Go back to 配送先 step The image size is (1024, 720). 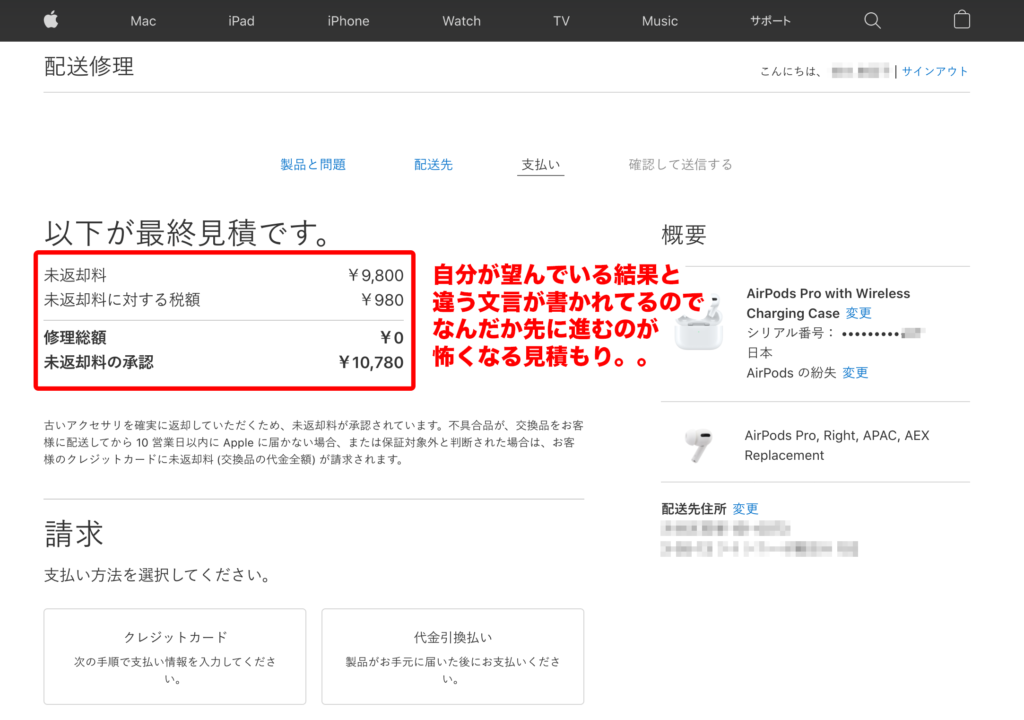coord(433,165)
